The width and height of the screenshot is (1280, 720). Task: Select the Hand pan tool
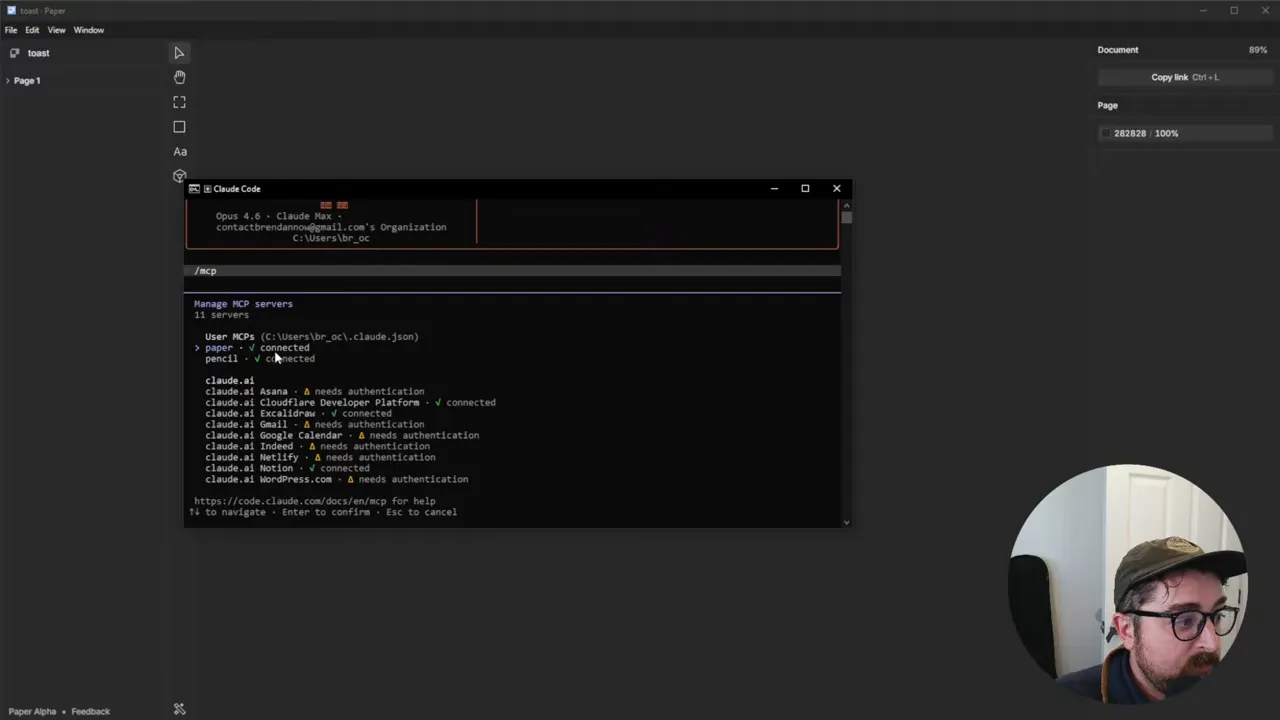[179, 77]
